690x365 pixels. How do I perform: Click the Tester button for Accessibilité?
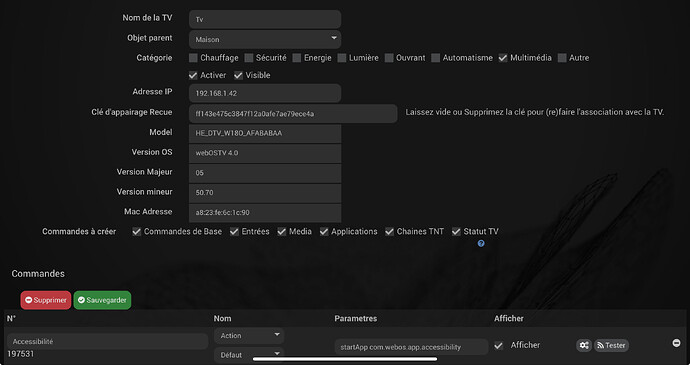(611, 345)
